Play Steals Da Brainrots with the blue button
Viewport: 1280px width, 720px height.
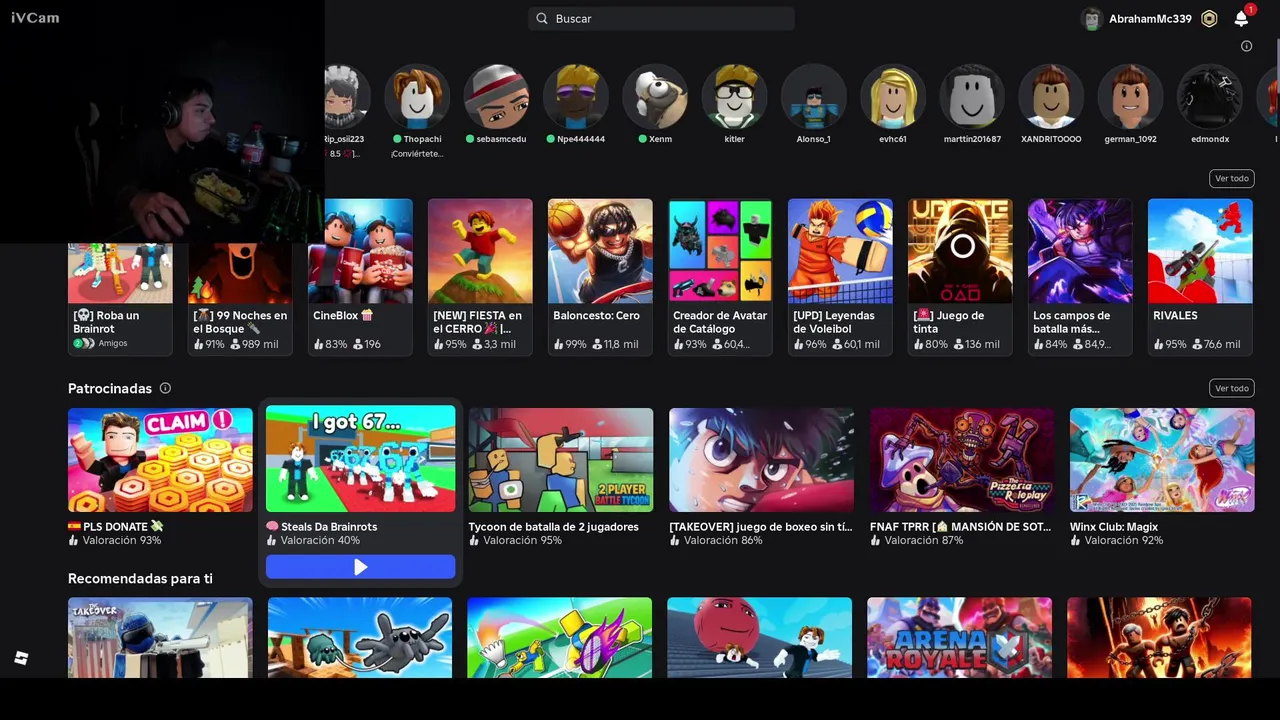[360, 567]
